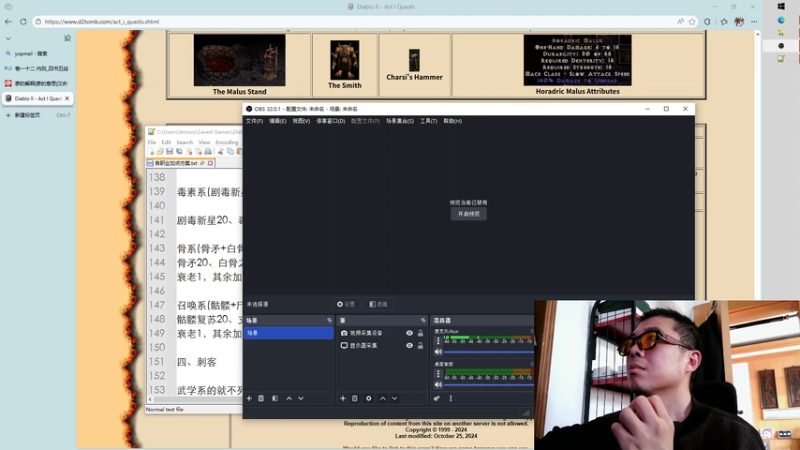Open Notepad++ Search menu
The width and height of the screenshot is (800, 450).
[185, 142]
